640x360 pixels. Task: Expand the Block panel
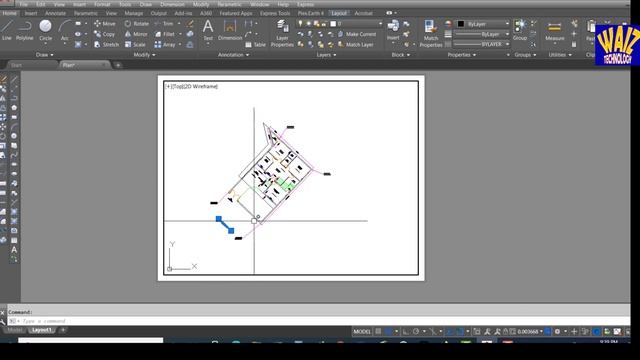[x=400, y=55]
